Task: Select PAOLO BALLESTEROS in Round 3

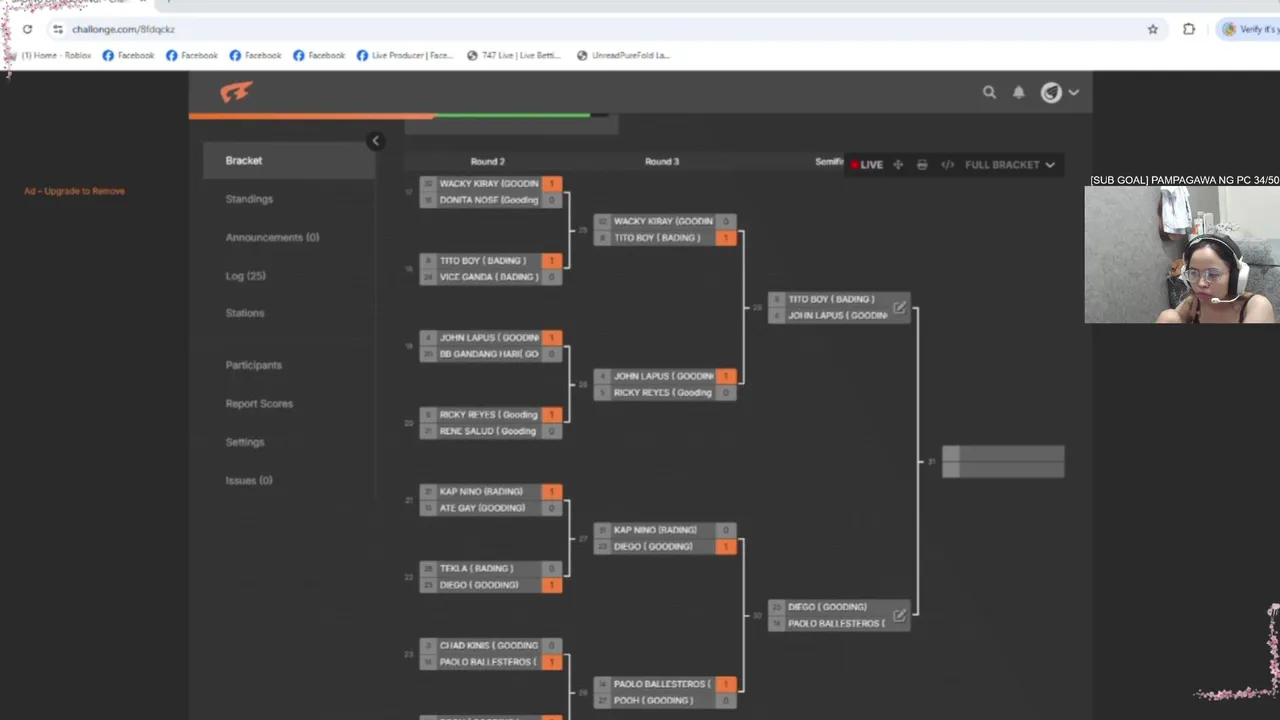Action: click(x=664, y=683)
